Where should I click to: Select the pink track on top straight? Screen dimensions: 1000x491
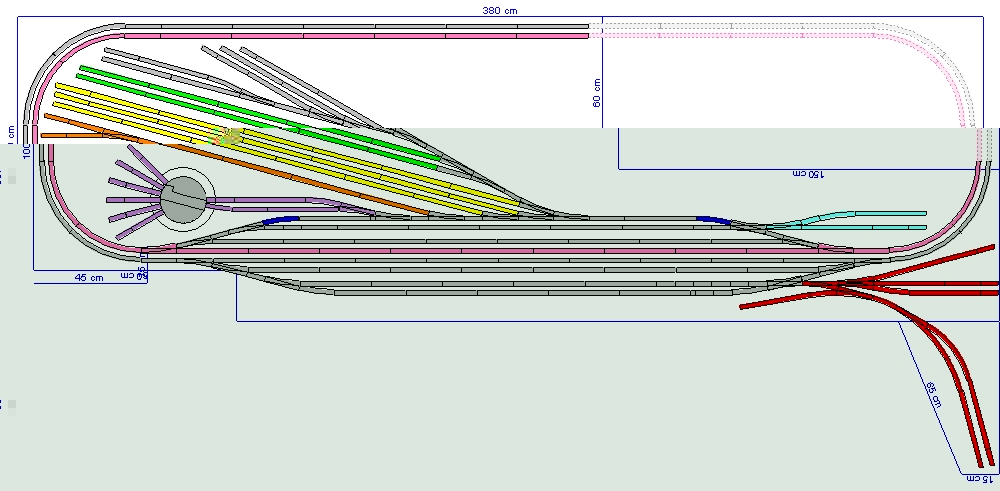(350, 36)
